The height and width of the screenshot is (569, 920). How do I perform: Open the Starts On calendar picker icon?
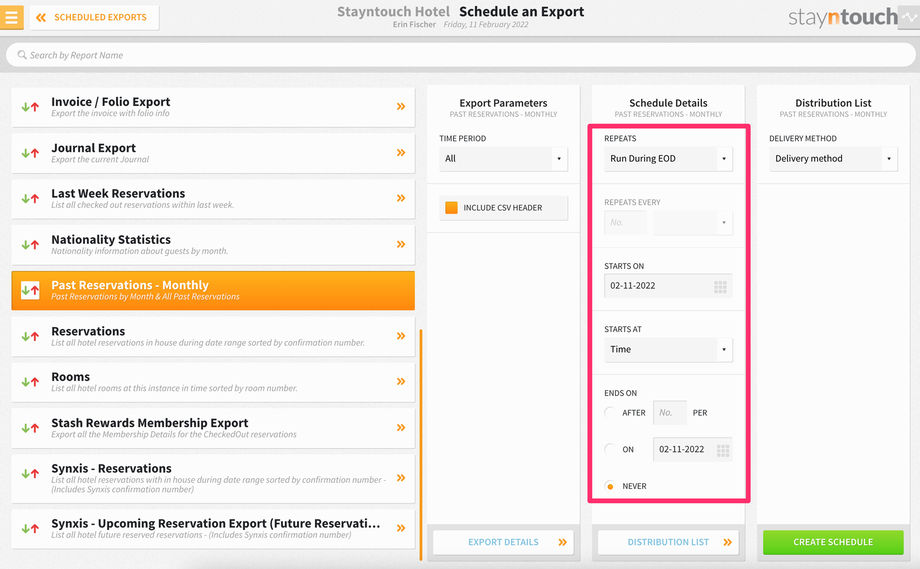(x=720, y=287)
